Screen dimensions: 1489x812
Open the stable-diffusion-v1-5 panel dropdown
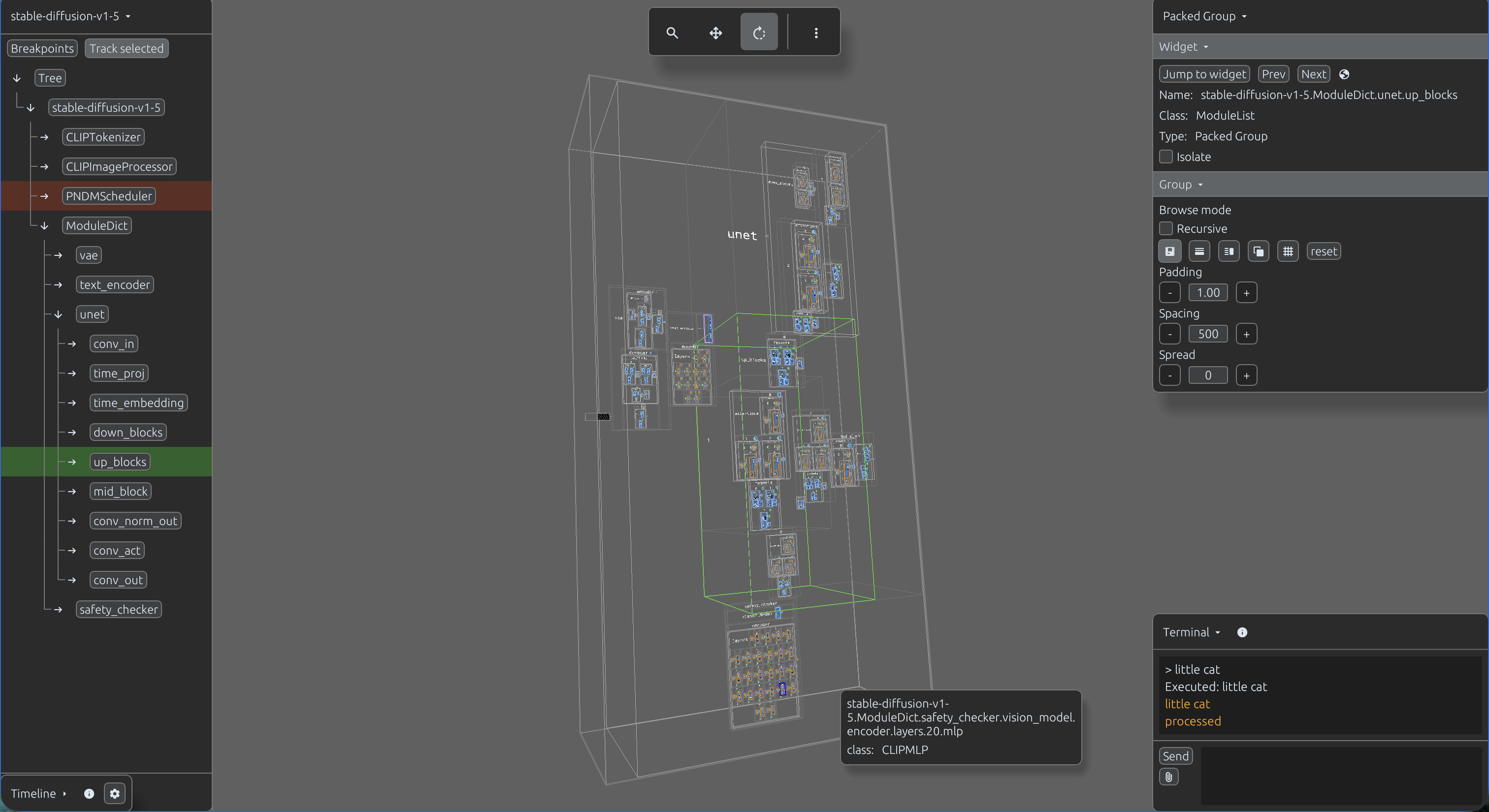tap(70, 16)
